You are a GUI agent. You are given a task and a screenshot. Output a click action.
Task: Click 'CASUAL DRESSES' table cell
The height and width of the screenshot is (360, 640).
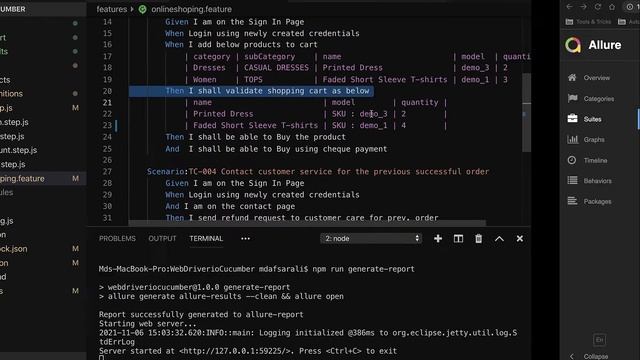pyautogui.click(x=276, y=67)
